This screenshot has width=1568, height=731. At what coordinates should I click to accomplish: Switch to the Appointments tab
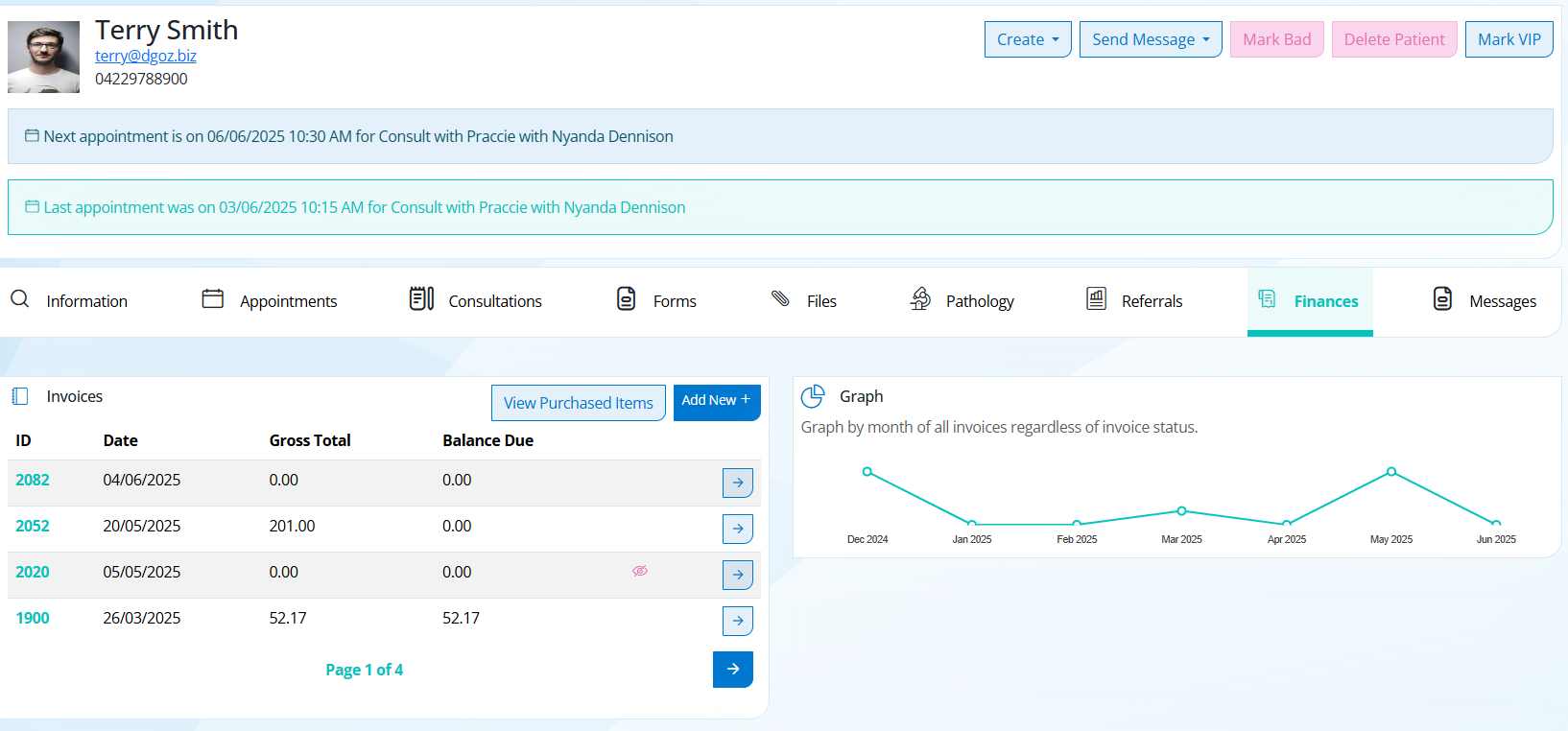click(x=270, y=301)
